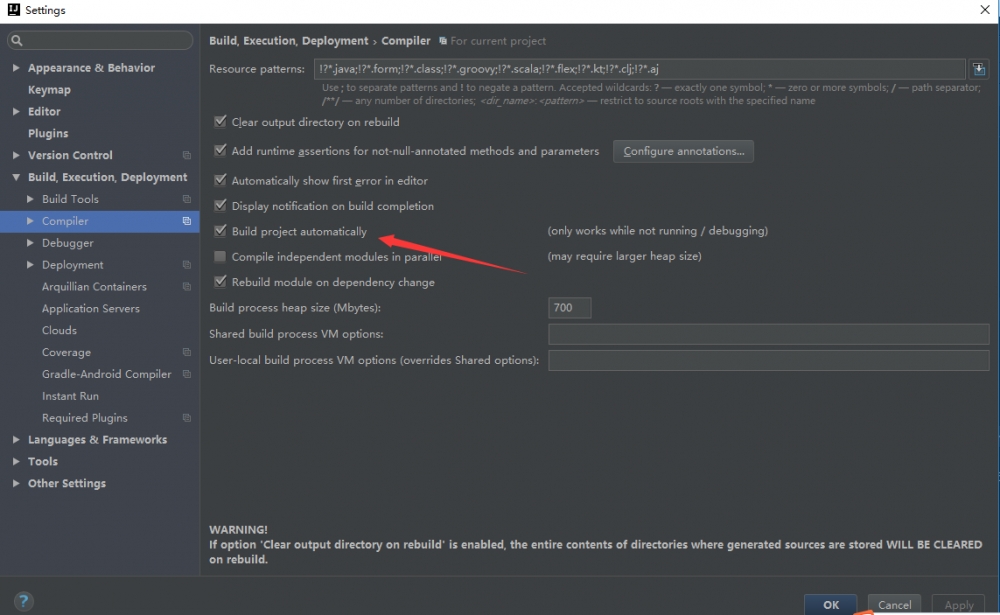
Task: Apply changes with the OK button
Action: click(831, 606)
